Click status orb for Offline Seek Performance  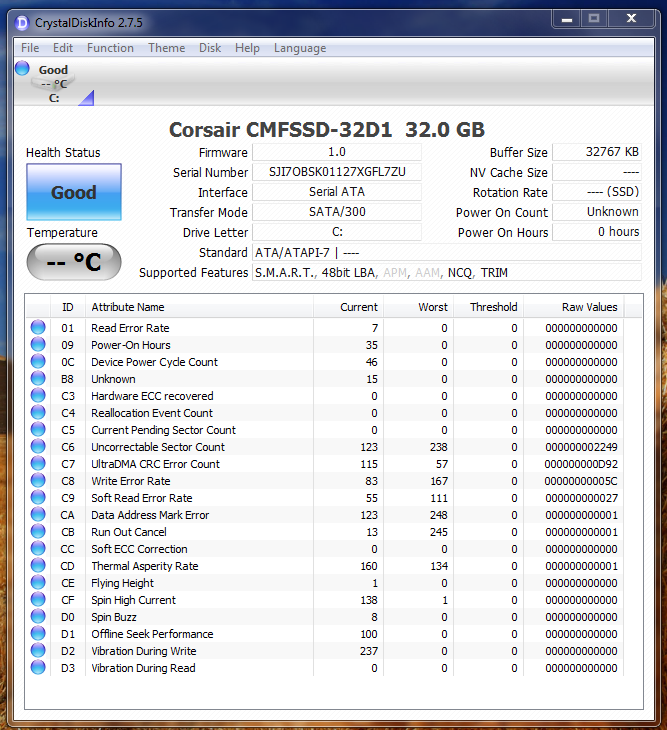point(38,633)
